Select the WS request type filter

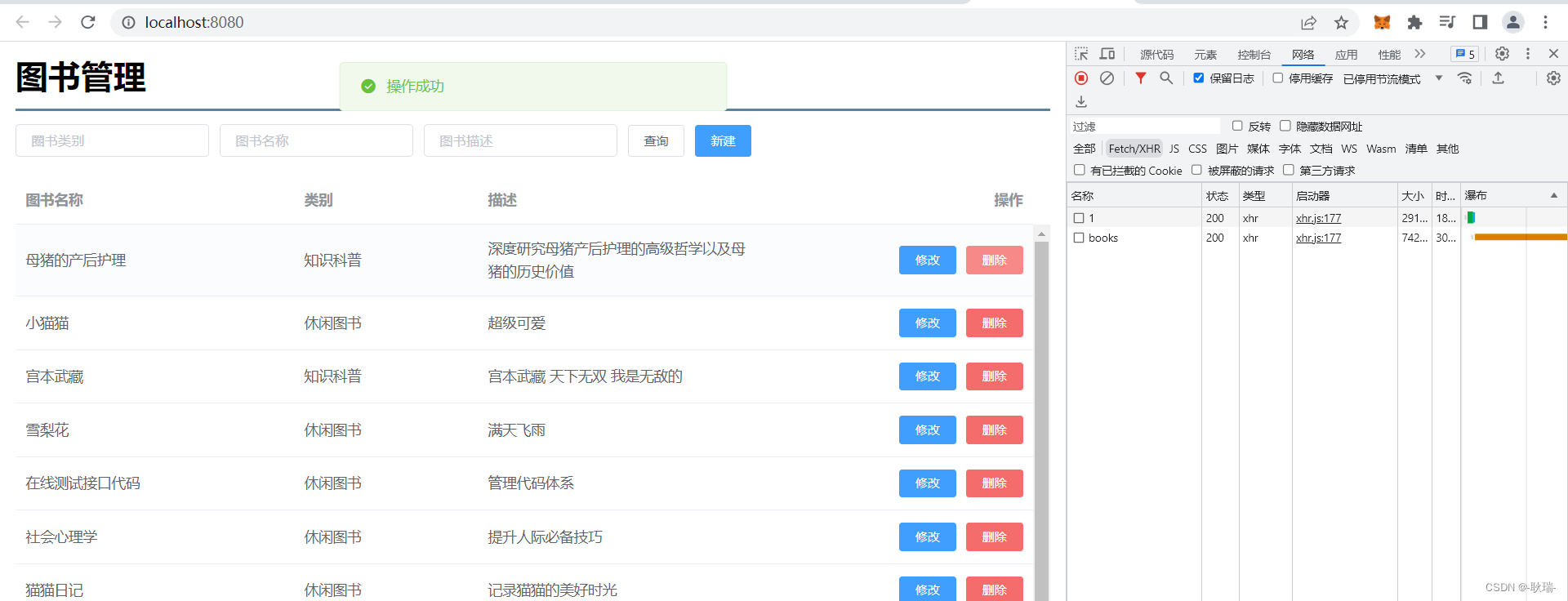[1348, 149]
